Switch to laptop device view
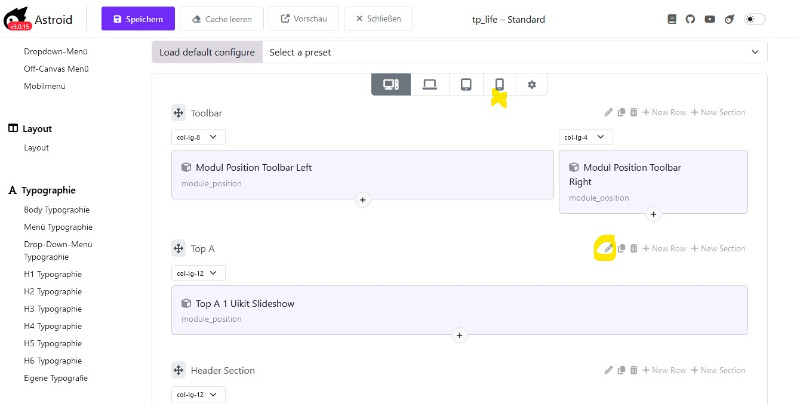799x405 pixels. pos(430,85)
